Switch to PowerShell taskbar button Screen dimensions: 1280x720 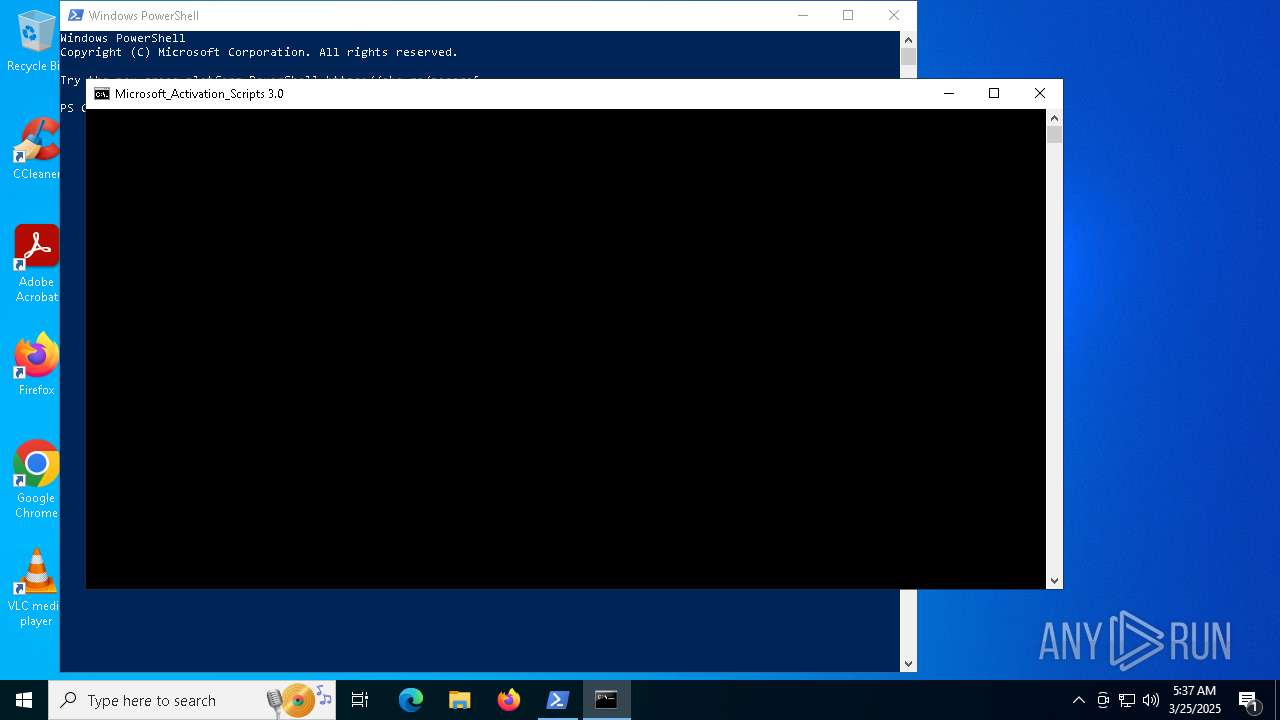[x=557, y=700]
